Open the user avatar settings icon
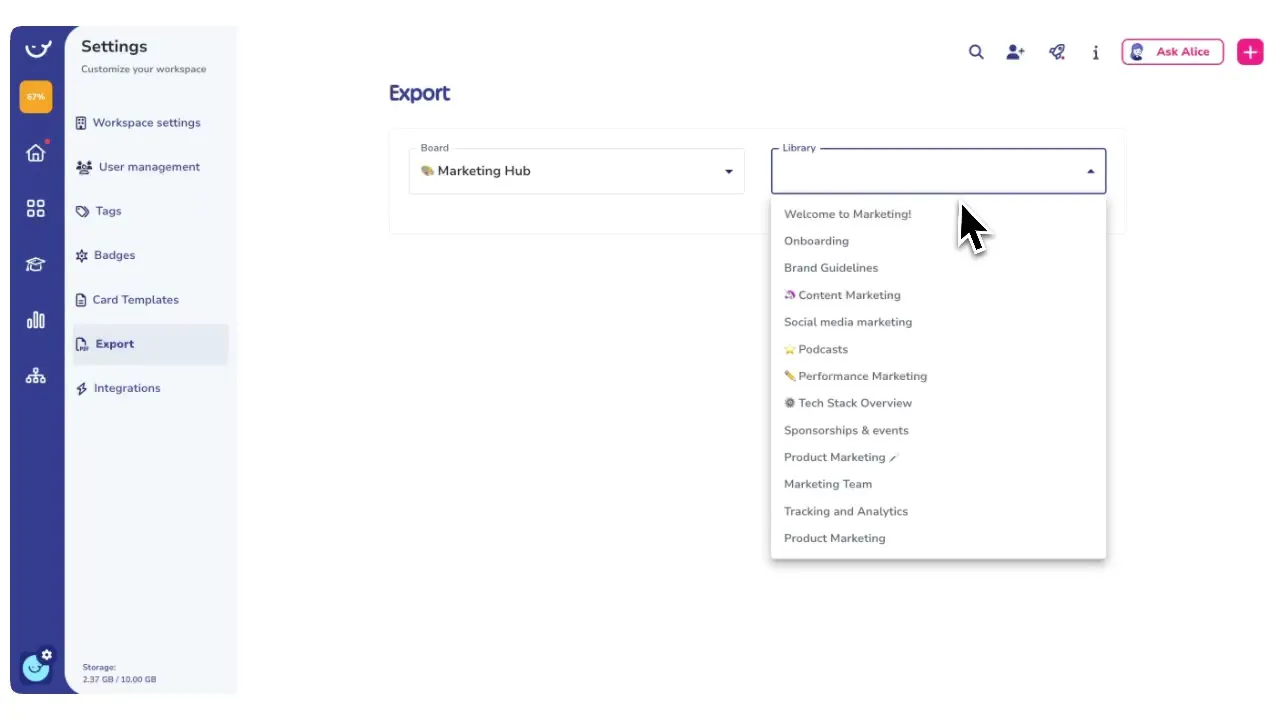This screenshot has height=720, width=1280. click(36, 665)
